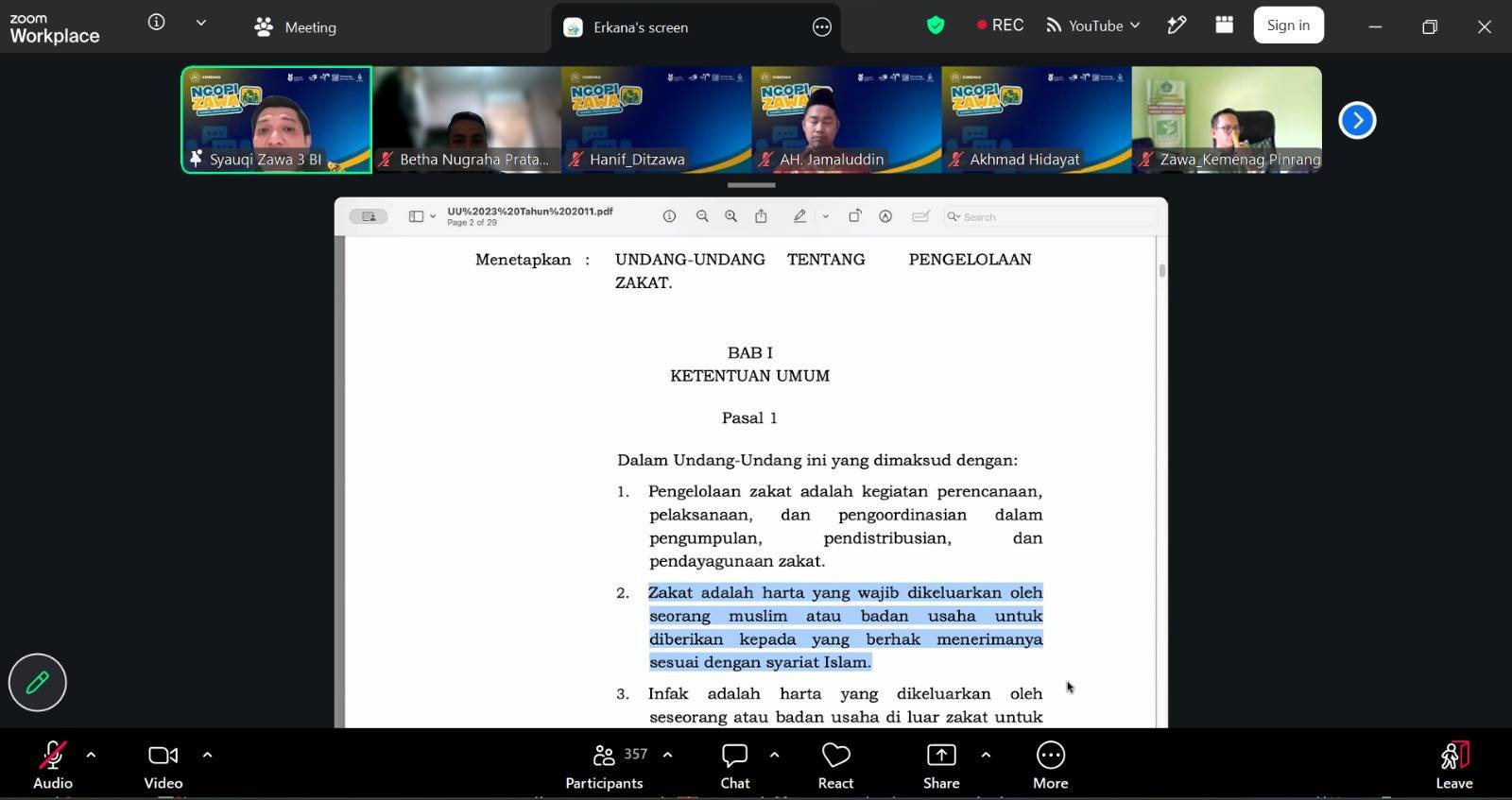Click the Zoom Workplace logo

click(54, 28)
